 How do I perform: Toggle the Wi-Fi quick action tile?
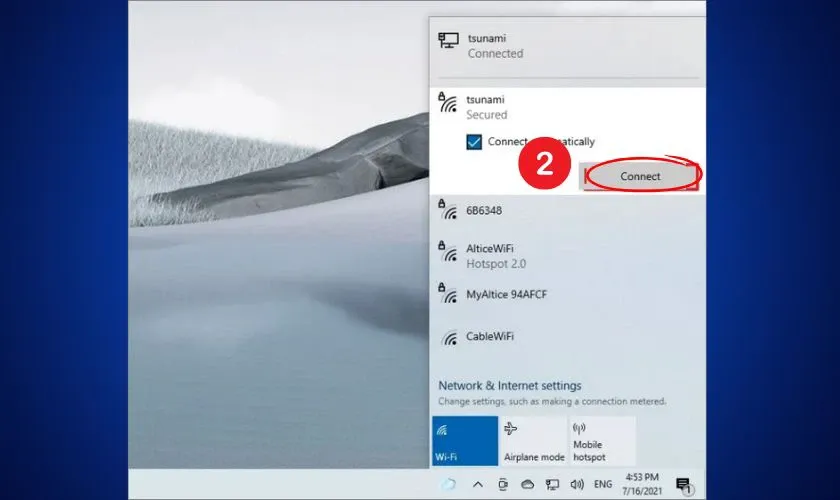coord(465,441)
